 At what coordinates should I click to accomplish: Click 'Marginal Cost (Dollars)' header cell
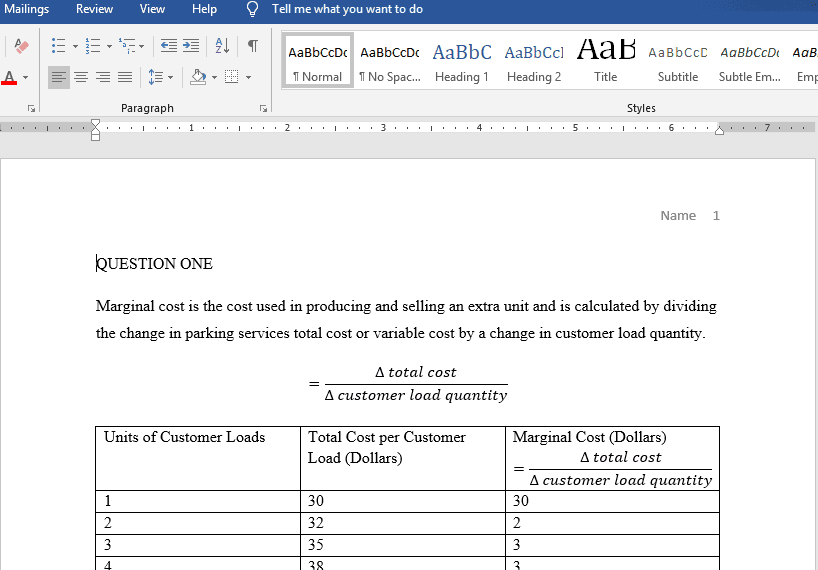pyautogui.click(x=612, y=458)
